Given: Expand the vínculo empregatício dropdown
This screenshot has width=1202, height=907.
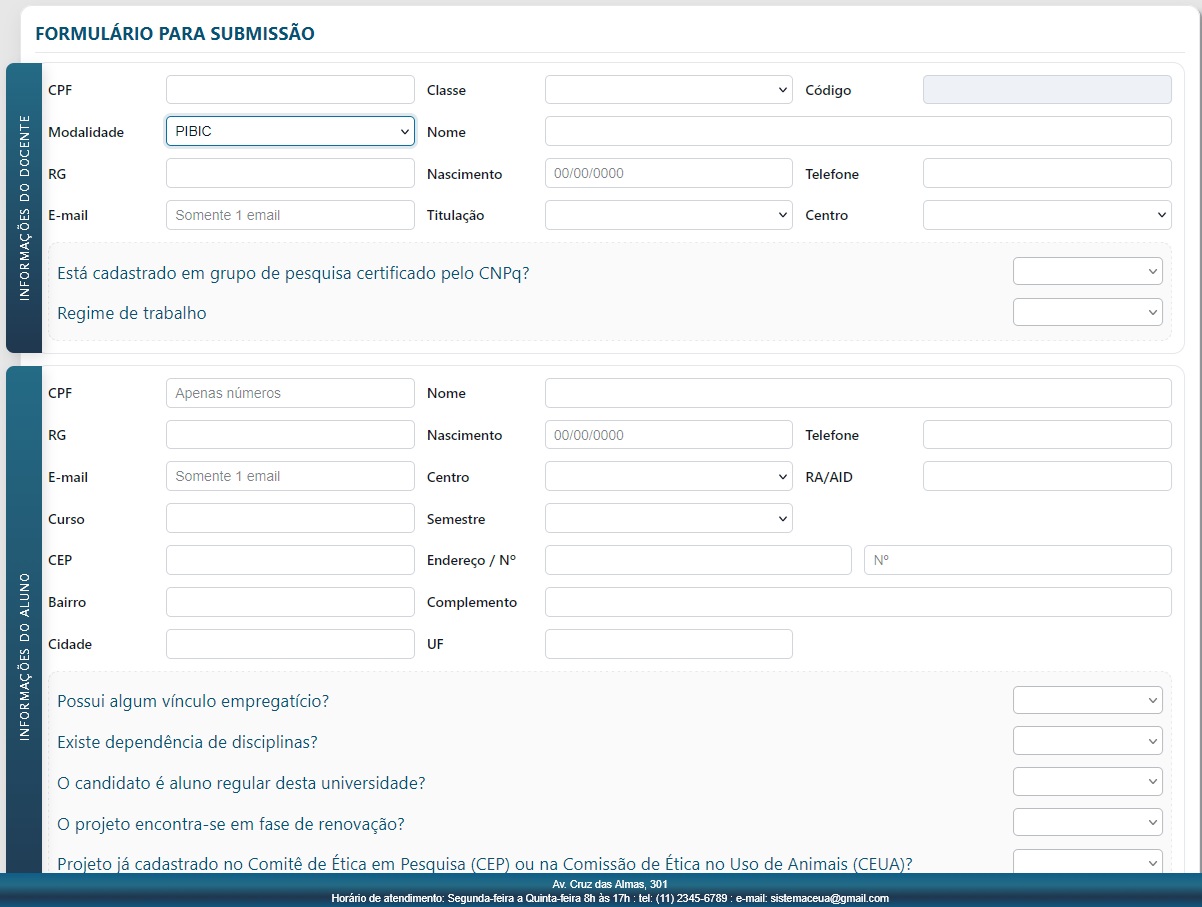Looking at the screenshot, I should tap(1087, 700).
